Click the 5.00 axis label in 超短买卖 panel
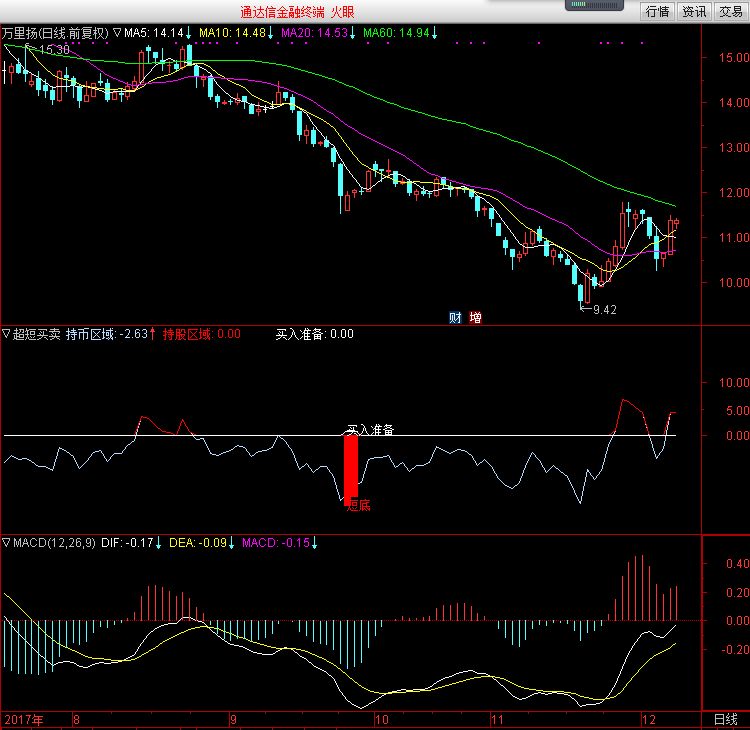This screenshot has width=750, height=730. click(x=738, y=410)
